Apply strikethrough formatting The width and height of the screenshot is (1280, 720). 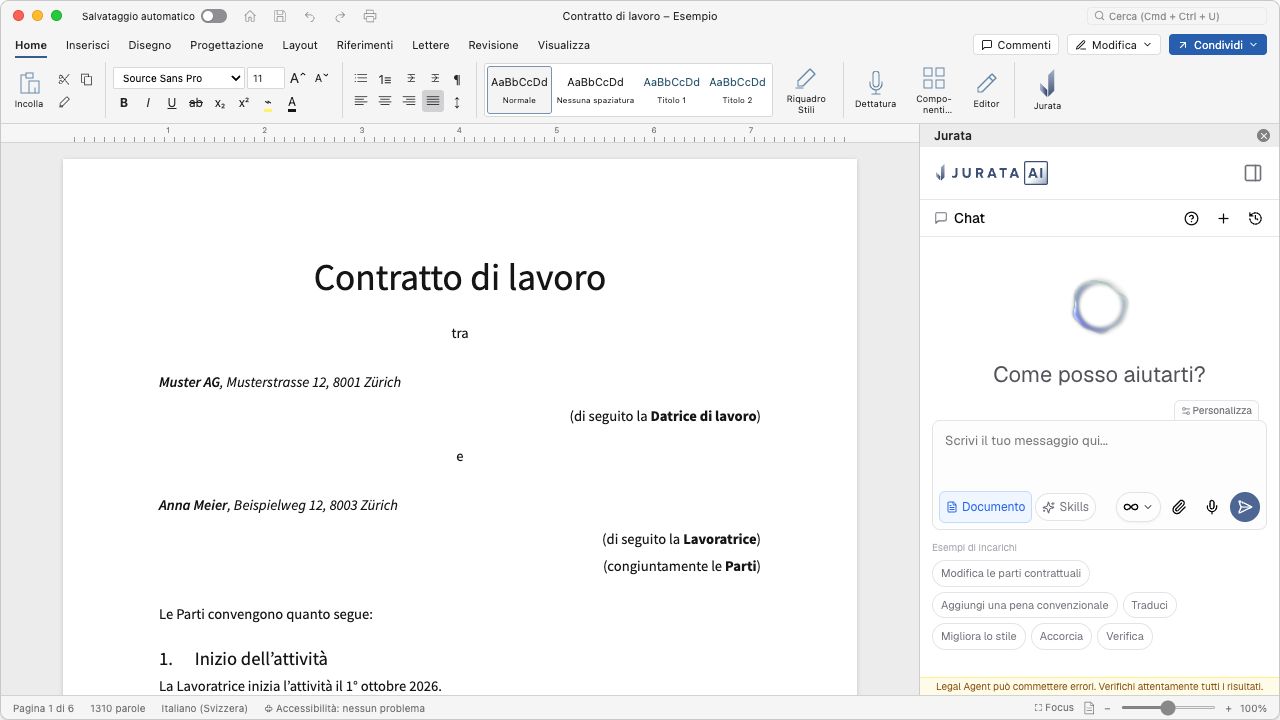pyautogui.click(x=196, y=103)
